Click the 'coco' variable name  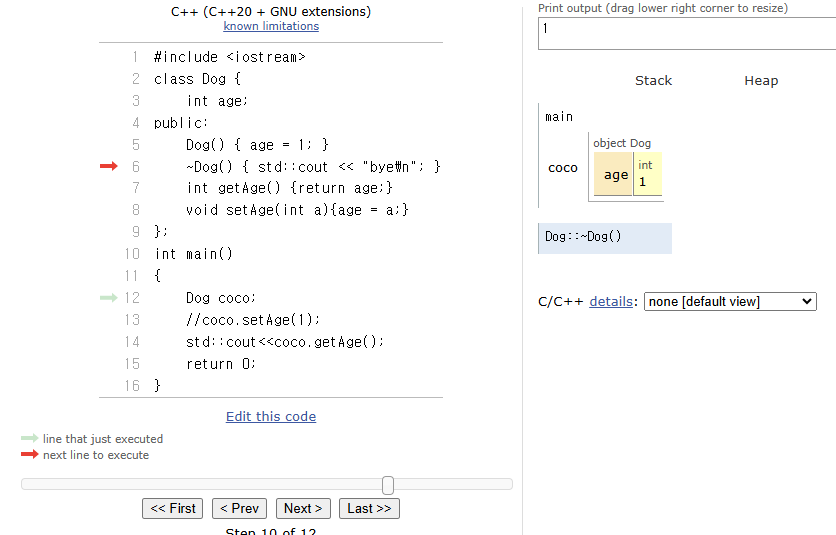(563, 167)
